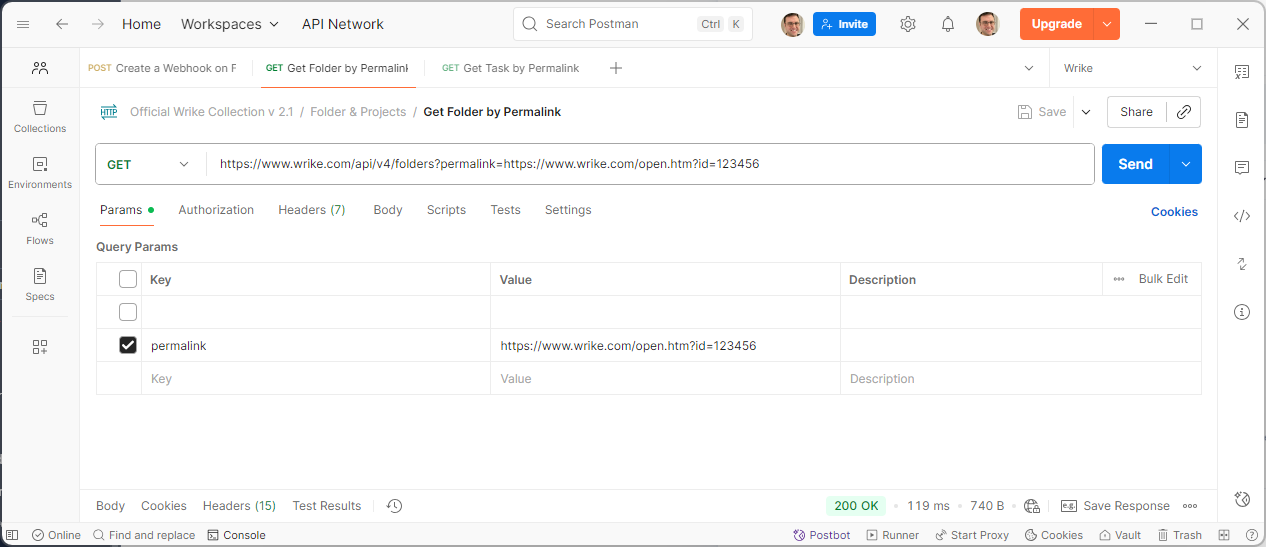This screenshot has width=1266, height=547.
Task: Open Specs in the sidebar
Action: coord(40,284)
